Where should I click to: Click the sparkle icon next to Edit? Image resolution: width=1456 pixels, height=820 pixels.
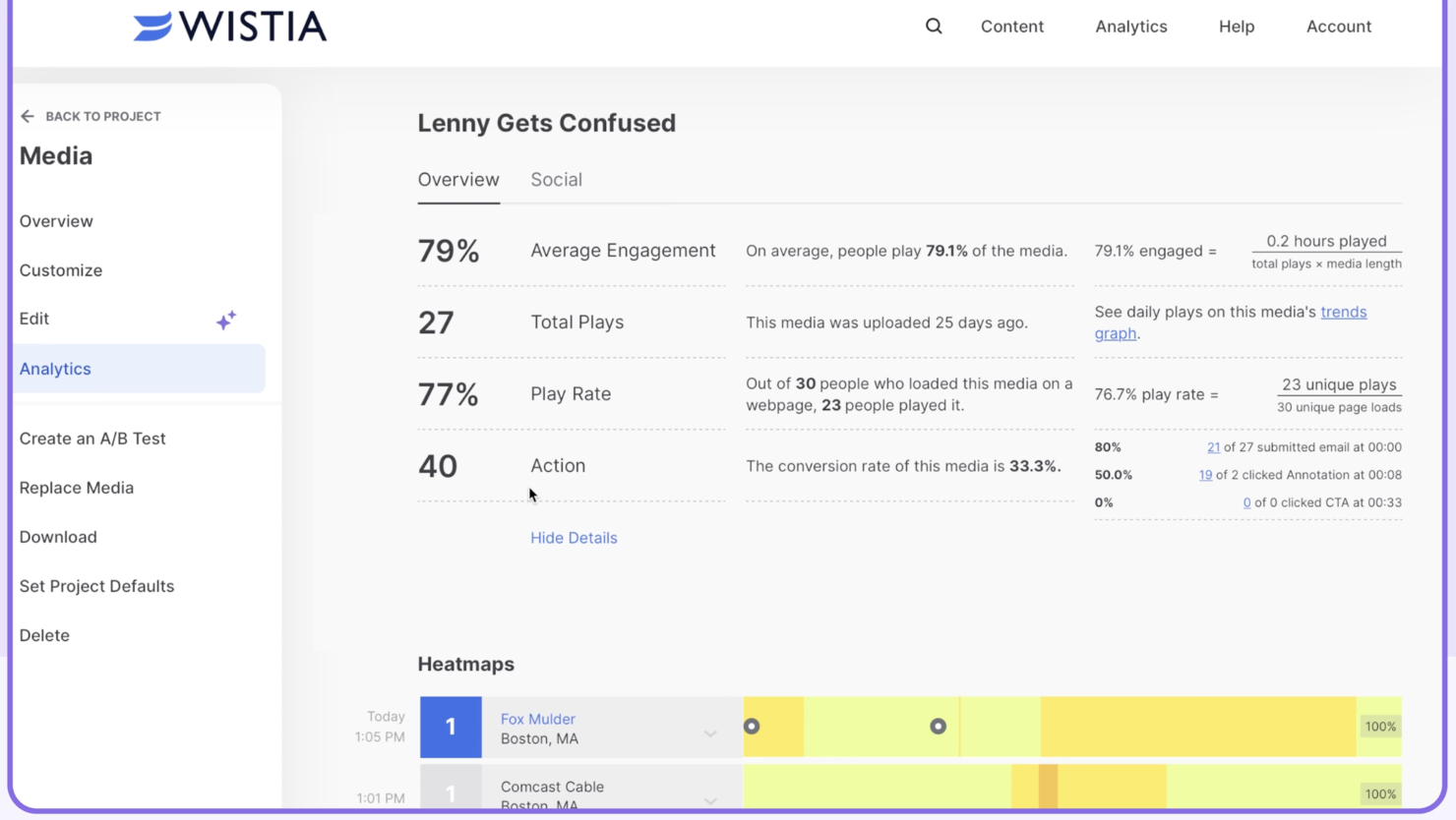(x=226, y=320)
